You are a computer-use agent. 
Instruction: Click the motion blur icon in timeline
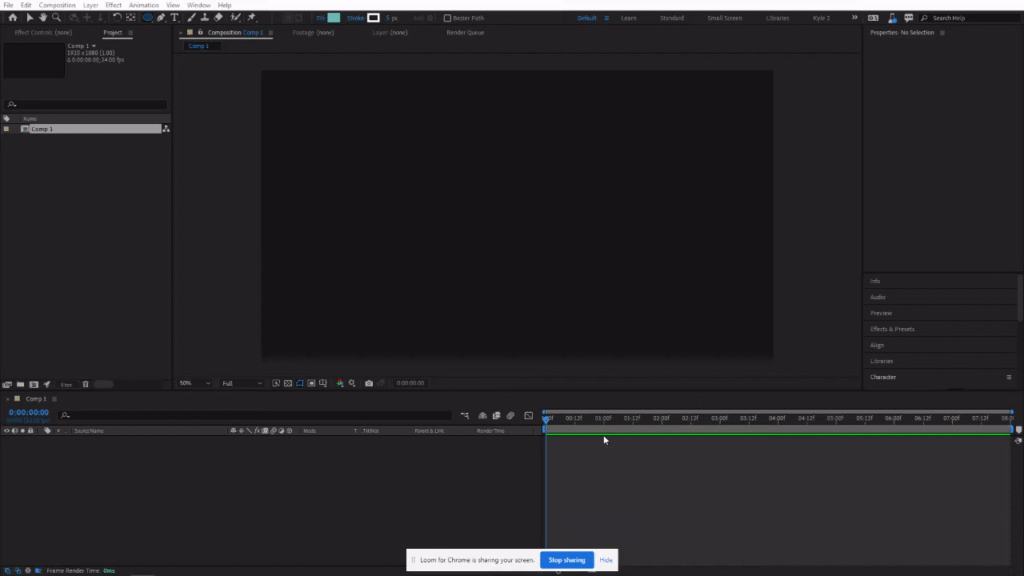point(511,415)
